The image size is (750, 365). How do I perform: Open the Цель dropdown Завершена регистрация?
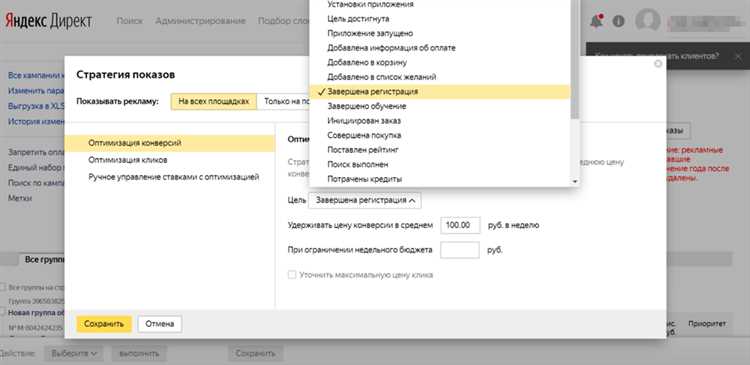click(x=365, y=200)
